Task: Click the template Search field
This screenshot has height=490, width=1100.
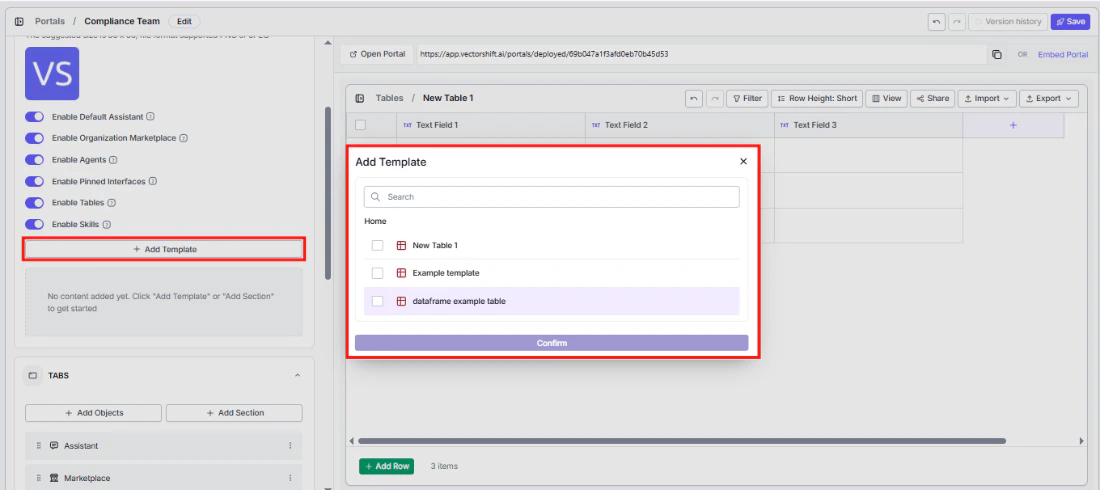Action: [551, 197]
